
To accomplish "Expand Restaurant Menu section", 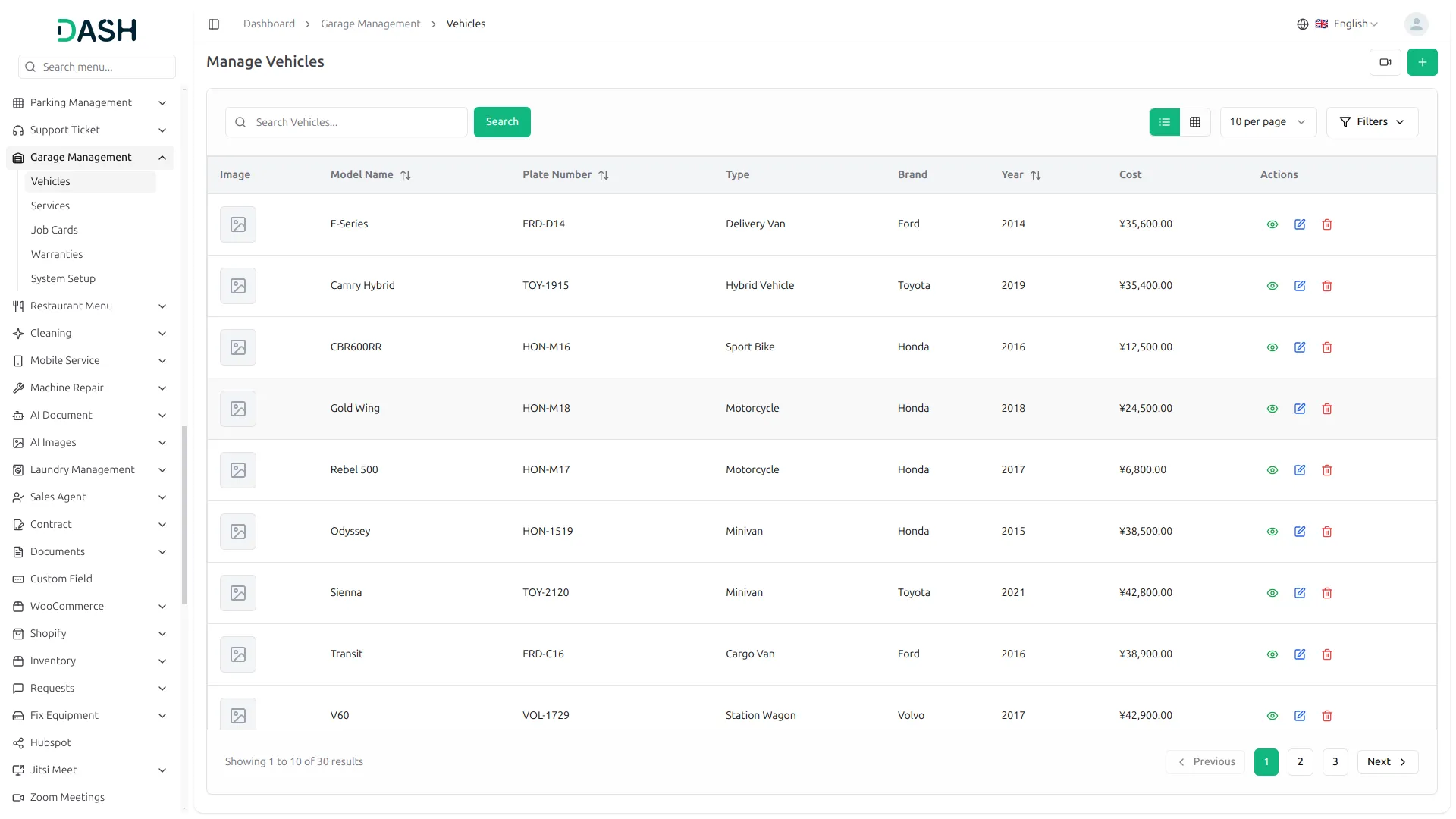I will click(90, 306).
